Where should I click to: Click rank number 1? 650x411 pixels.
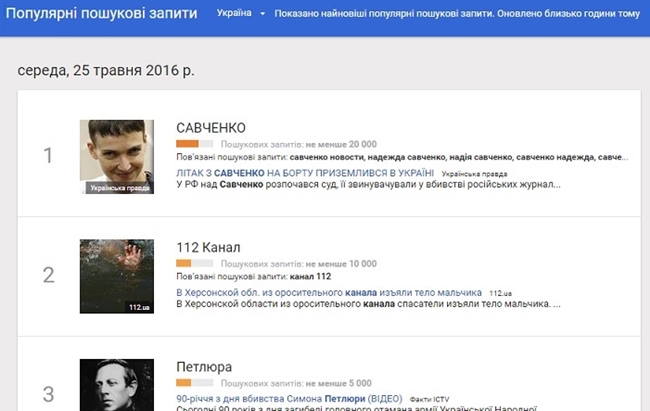click(48, 156)
